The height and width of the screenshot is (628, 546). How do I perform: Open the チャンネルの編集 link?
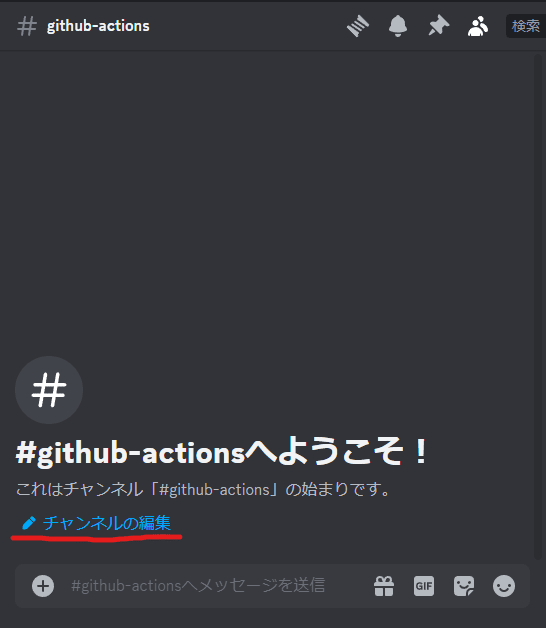click(107, 523)
